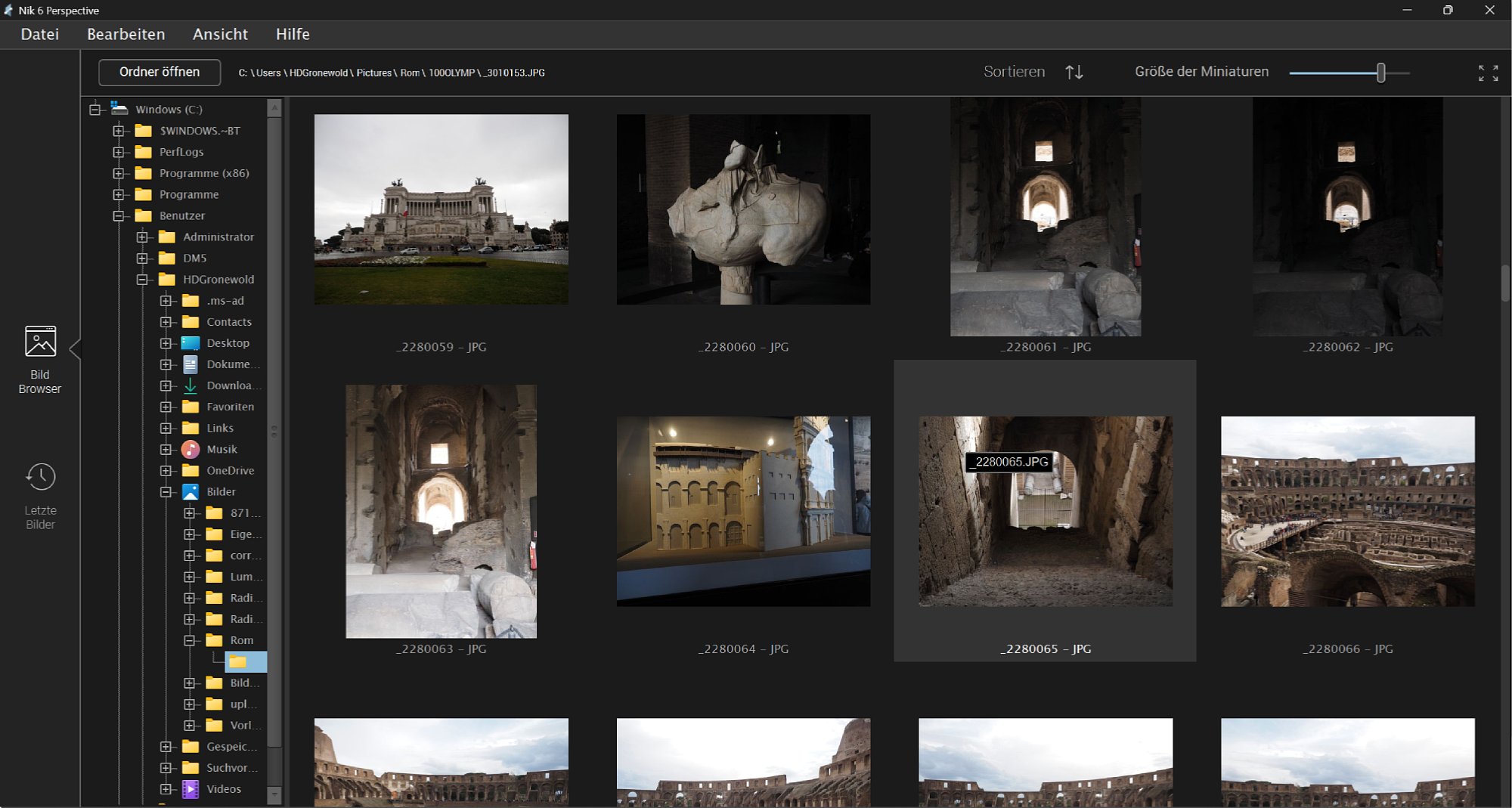1512x808 pixels.
Task: Select thumbnail _2280066 Colosseum interior photo
Action: pos(1347,511)
